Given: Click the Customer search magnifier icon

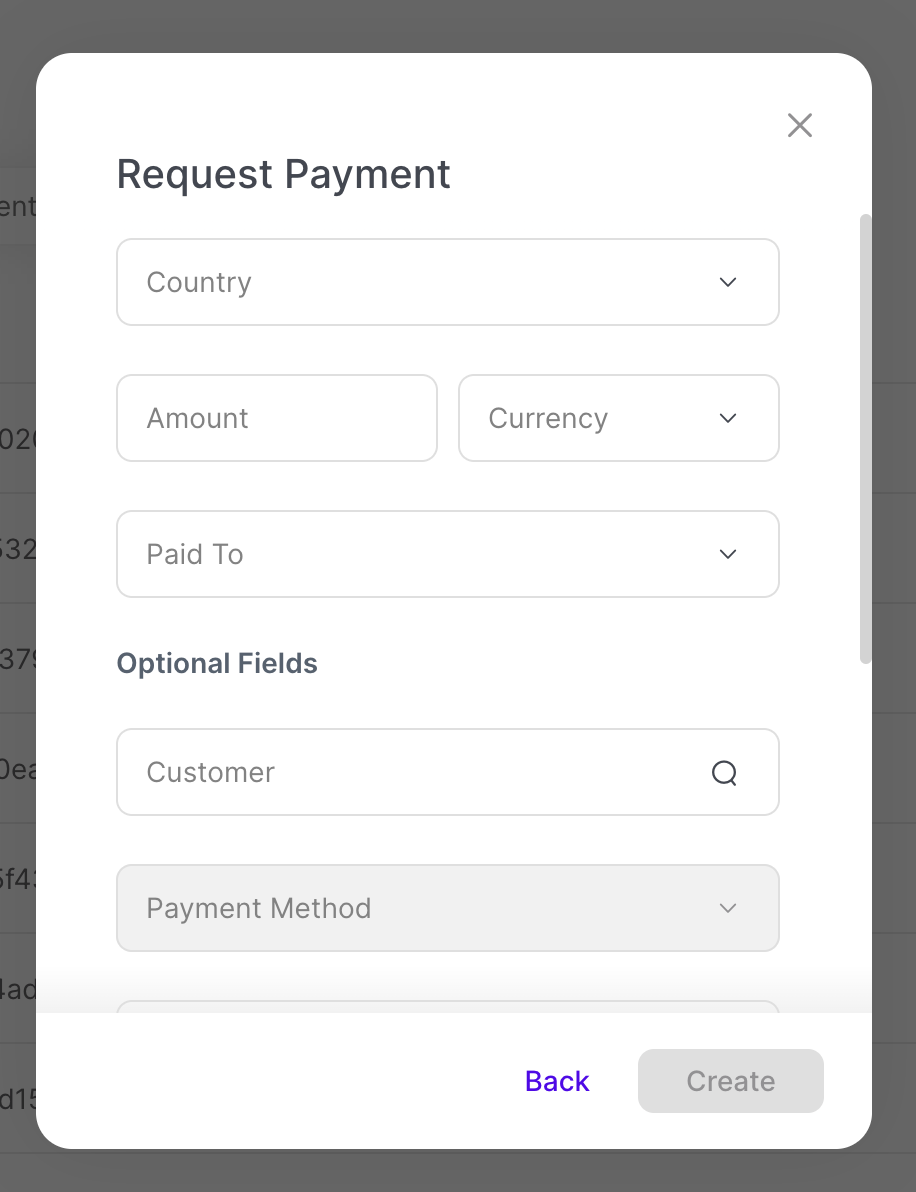Looking at the screenshot, I should point(724,773).
